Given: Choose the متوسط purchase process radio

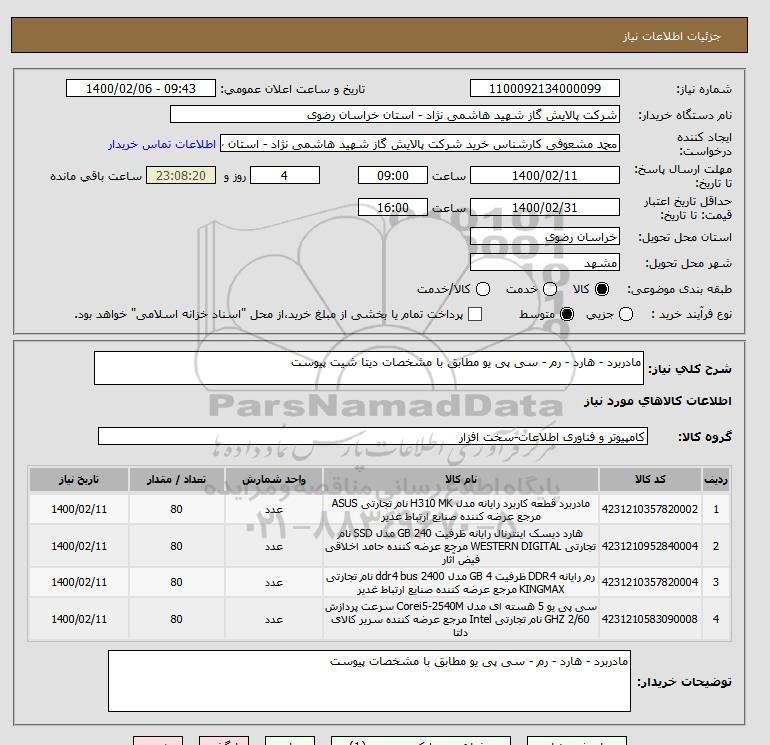Looking at the screenshot, I should pyautogui.click(x=566, y=314).
